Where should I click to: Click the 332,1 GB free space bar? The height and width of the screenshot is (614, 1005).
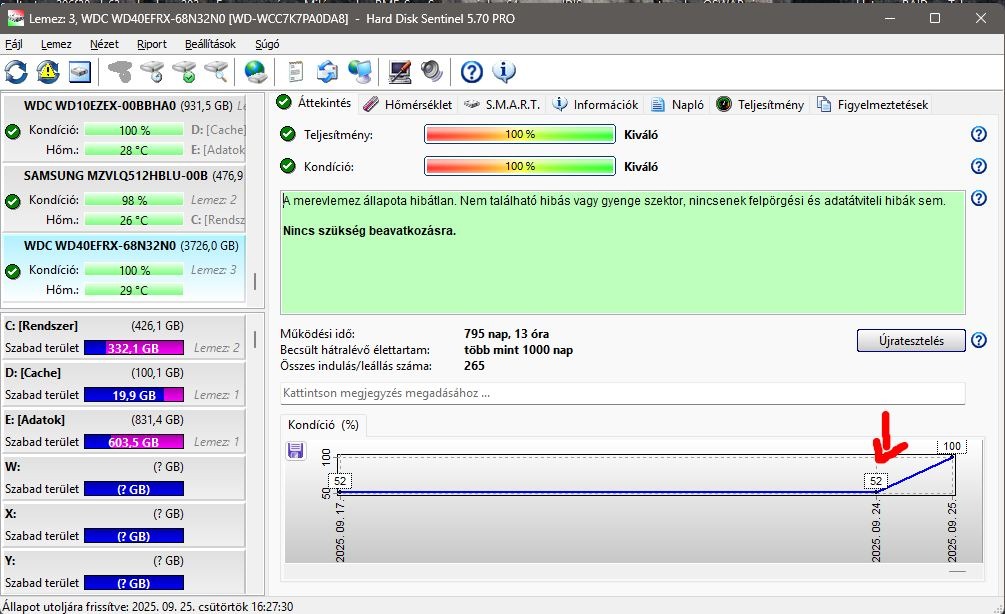click(x=134, y=348)
